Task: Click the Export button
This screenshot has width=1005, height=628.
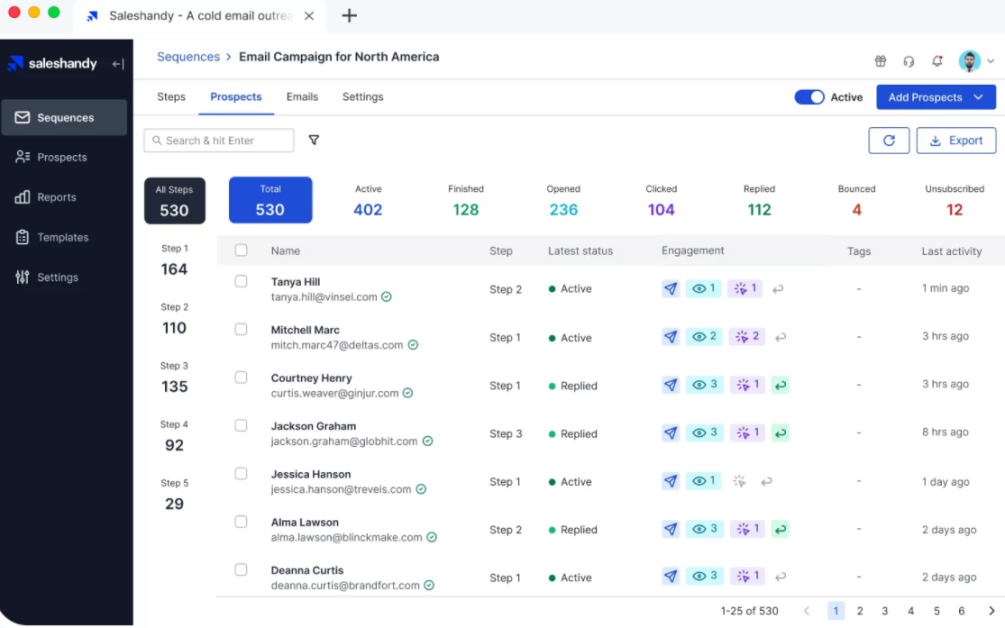Action: (x=956, y=141)
